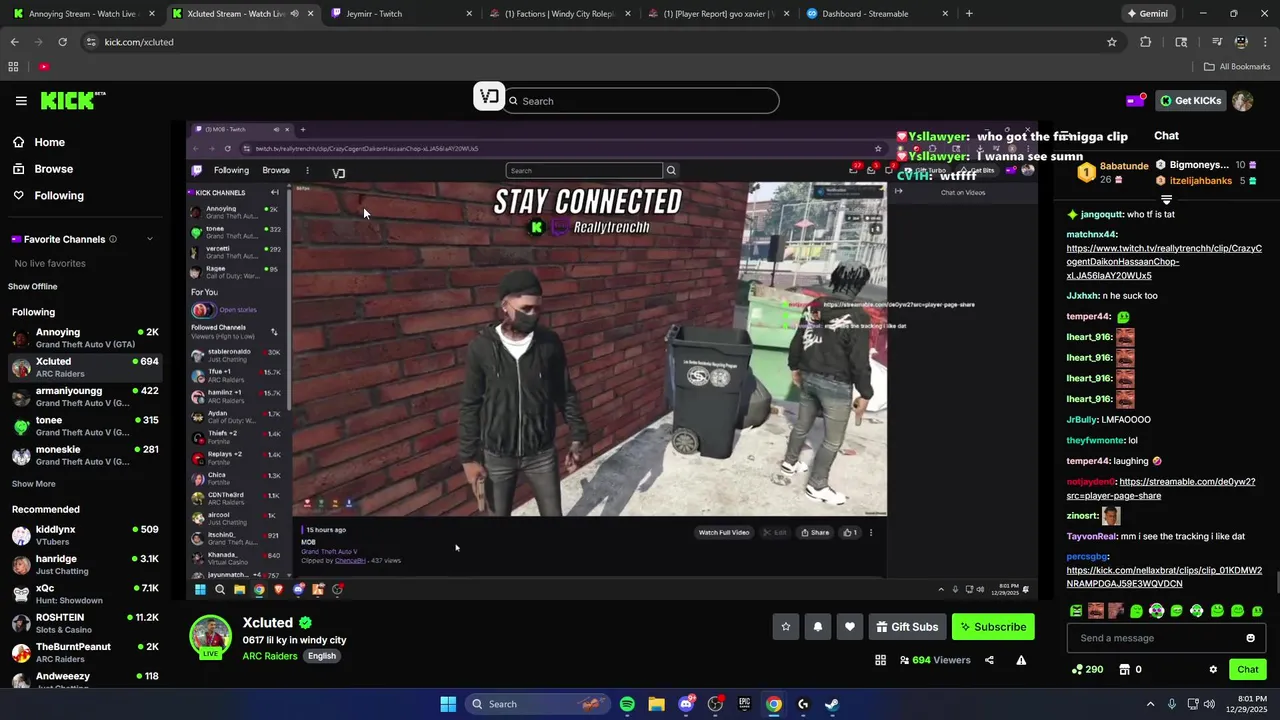This screenshot has height=720, width=1280.
Task: Open Following in the sidebar
Action: [x=59, y=196]
